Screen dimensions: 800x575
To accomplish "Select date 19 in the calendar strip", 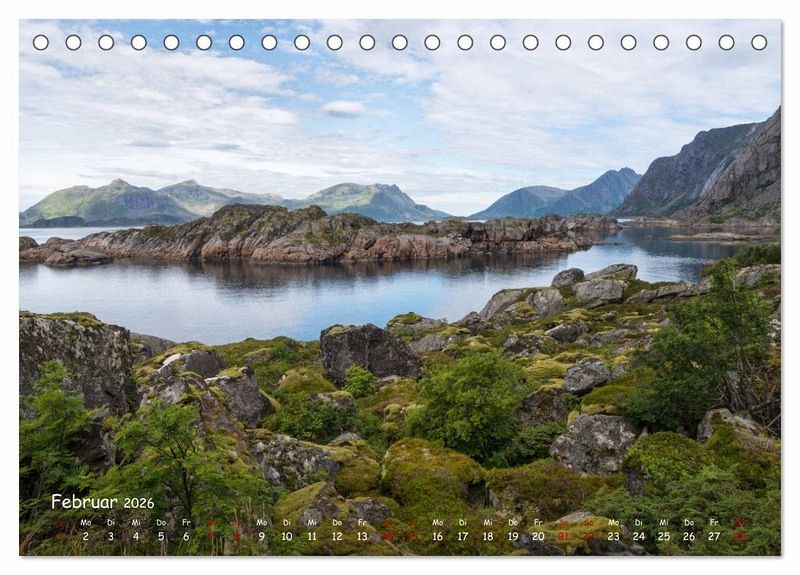I will tap(513, 536).
